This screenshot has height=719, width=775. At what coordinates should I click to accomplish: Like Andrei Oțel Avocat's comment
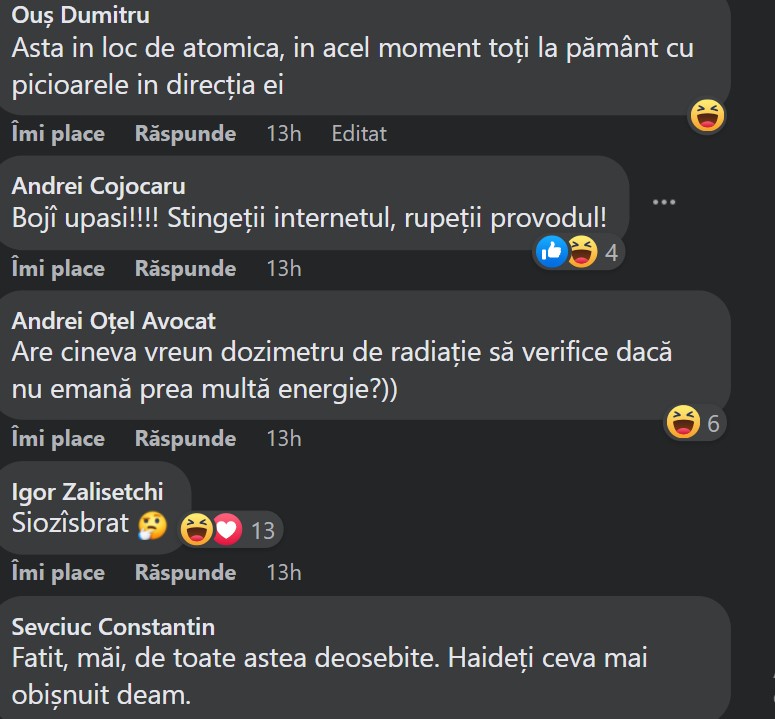coord(58,439)
